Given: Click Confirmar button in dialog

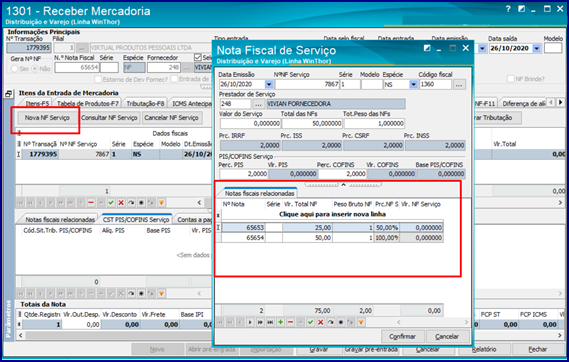Looking at the screenshot, I should coord(402,336).
